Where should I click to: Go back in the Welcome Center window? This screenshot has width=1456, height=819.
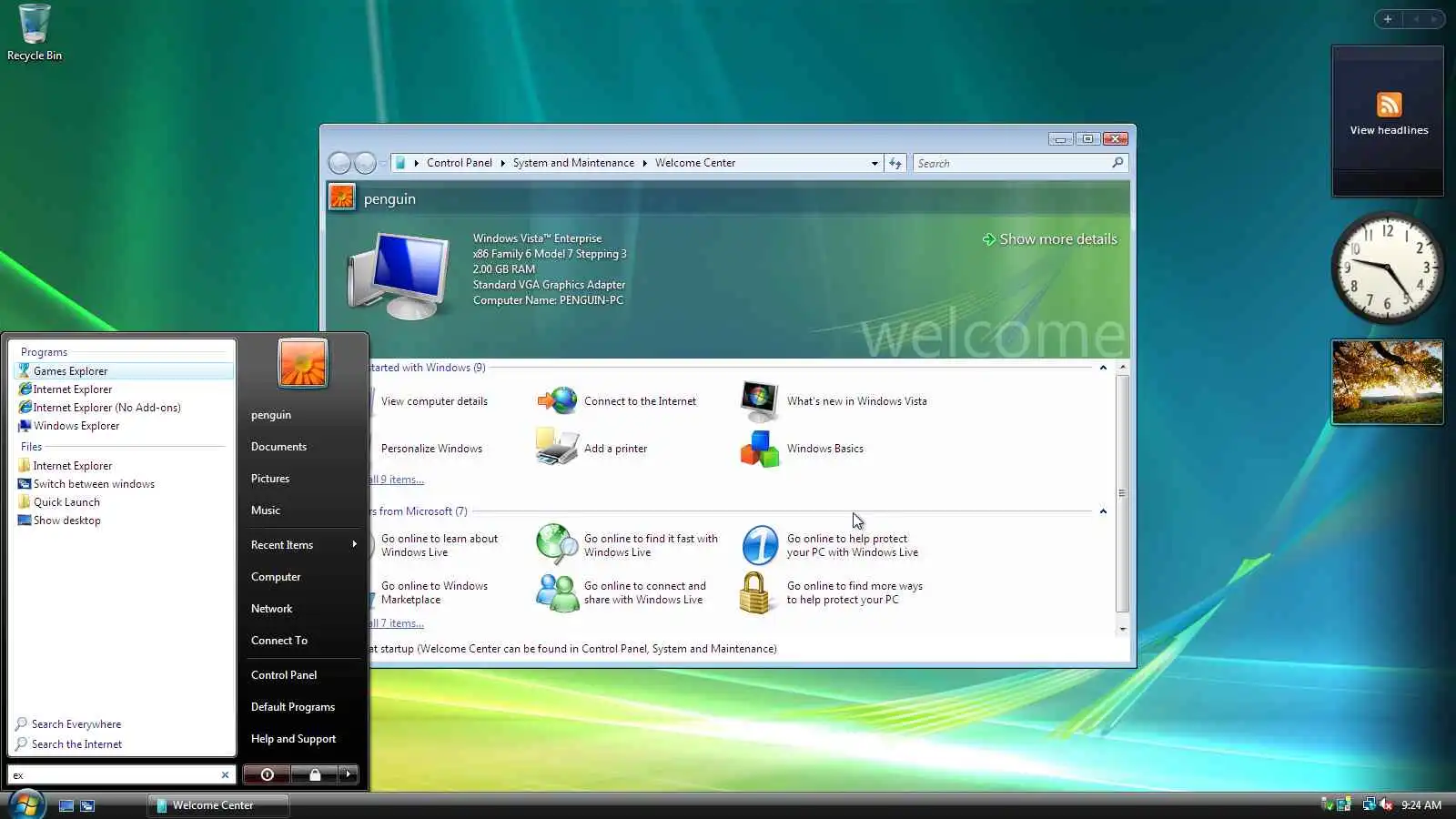tap(339, 163)
